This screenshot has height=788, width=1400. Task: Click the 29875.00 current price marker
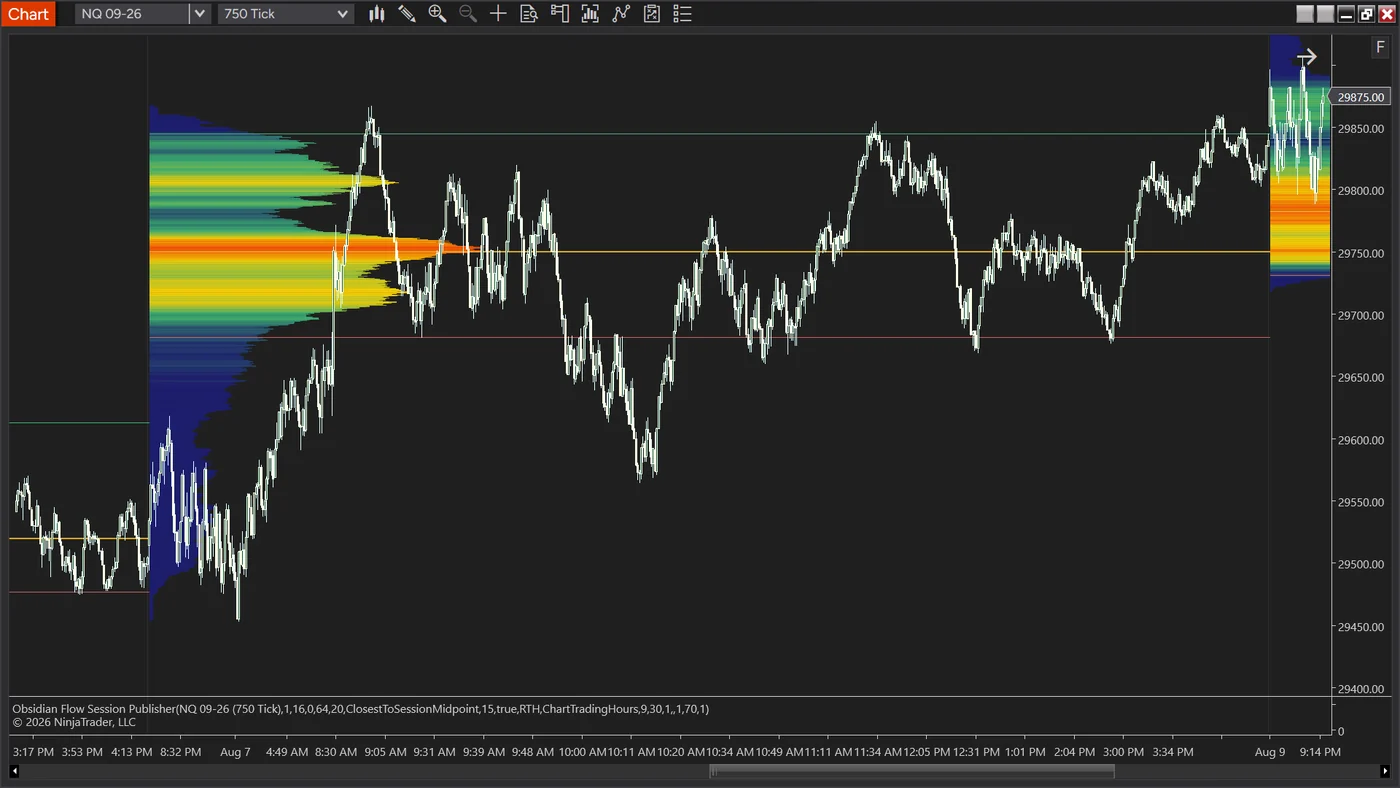(x=1360, y=97)
